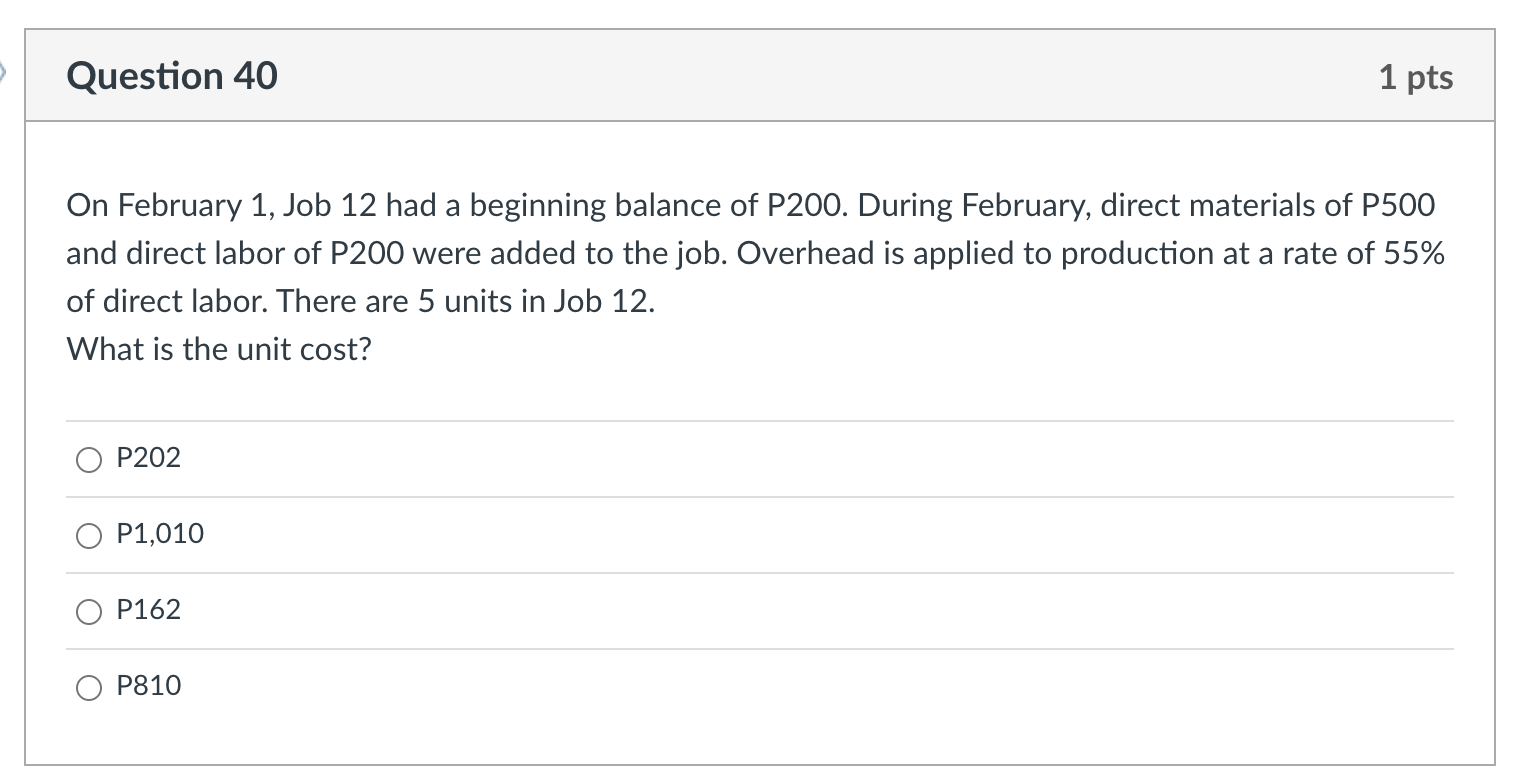Click the P1,010 answer label text
This screenshot has width=1538, height=784.
[x=160, y=535]
